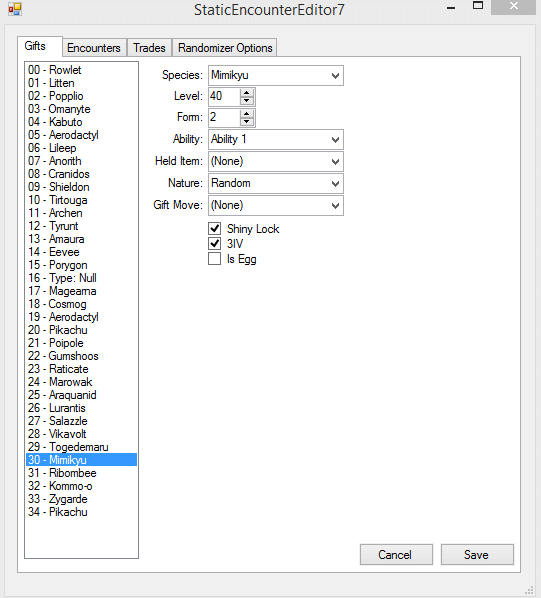Select 17 - Magearna entry

point(81,291)
